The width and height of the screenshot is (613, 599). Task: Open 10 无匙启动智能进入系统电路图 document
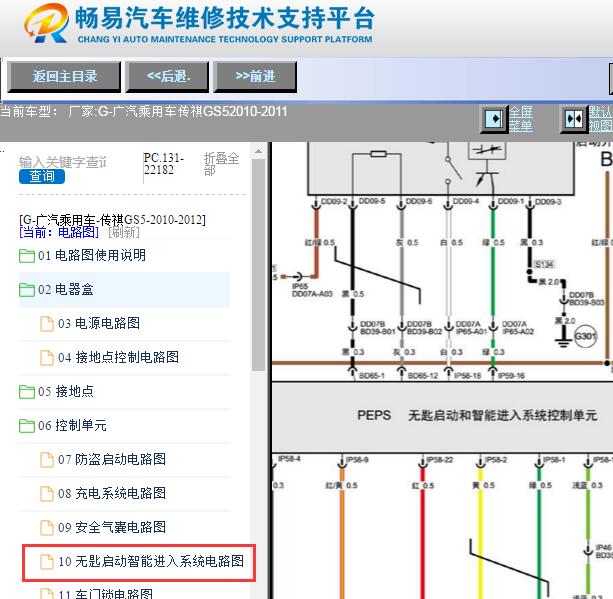tap(151, 561)
